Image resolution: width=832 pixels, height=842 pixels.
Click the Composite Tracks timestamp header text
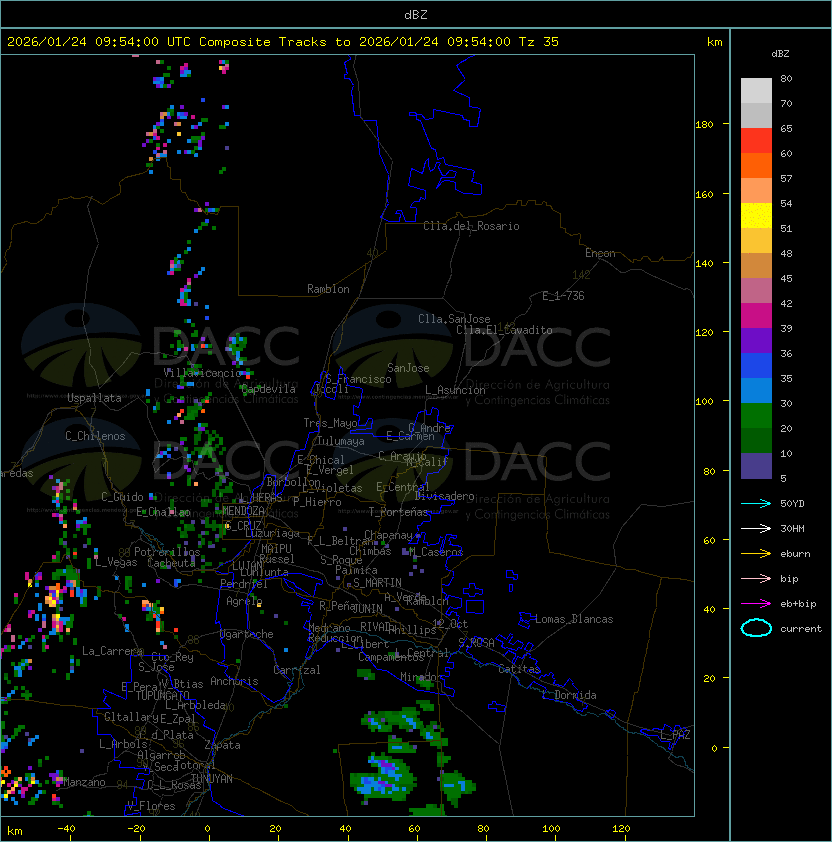[283, 42]
